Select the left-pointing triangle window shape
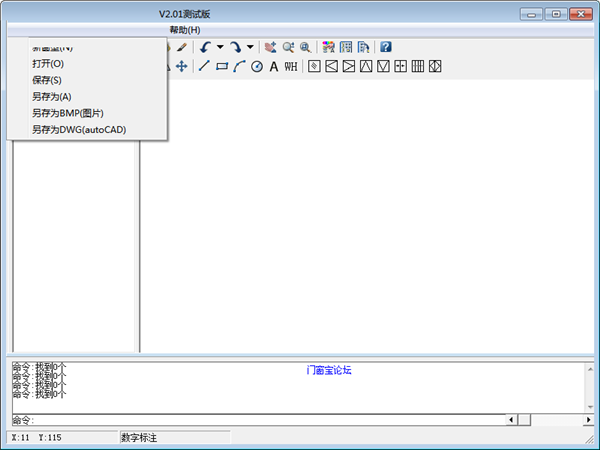The height and width of the screenshot is (450, 600). coord(331,66)
